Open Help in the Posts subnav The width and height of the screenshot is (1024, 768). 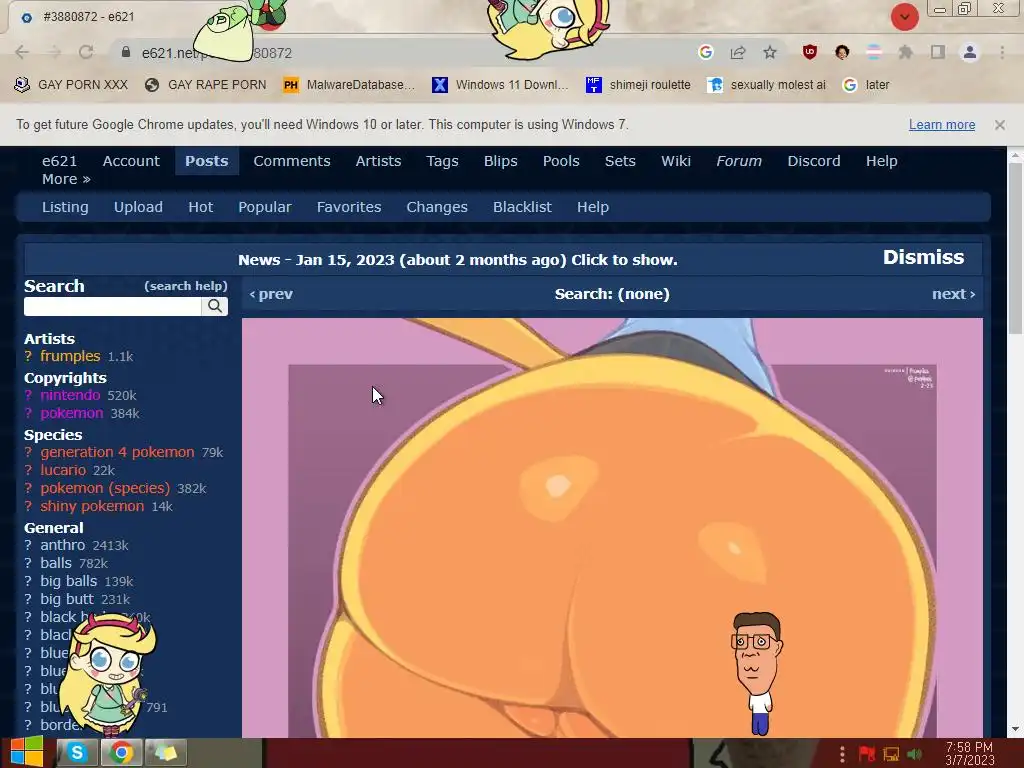tap(593, 207)
